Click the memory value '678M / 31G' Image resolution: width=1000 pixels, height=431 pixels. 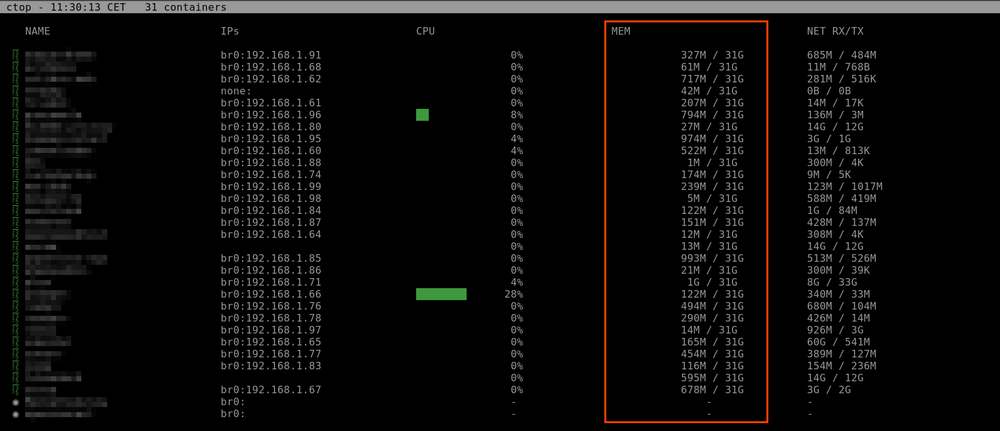tap(712, 390)
